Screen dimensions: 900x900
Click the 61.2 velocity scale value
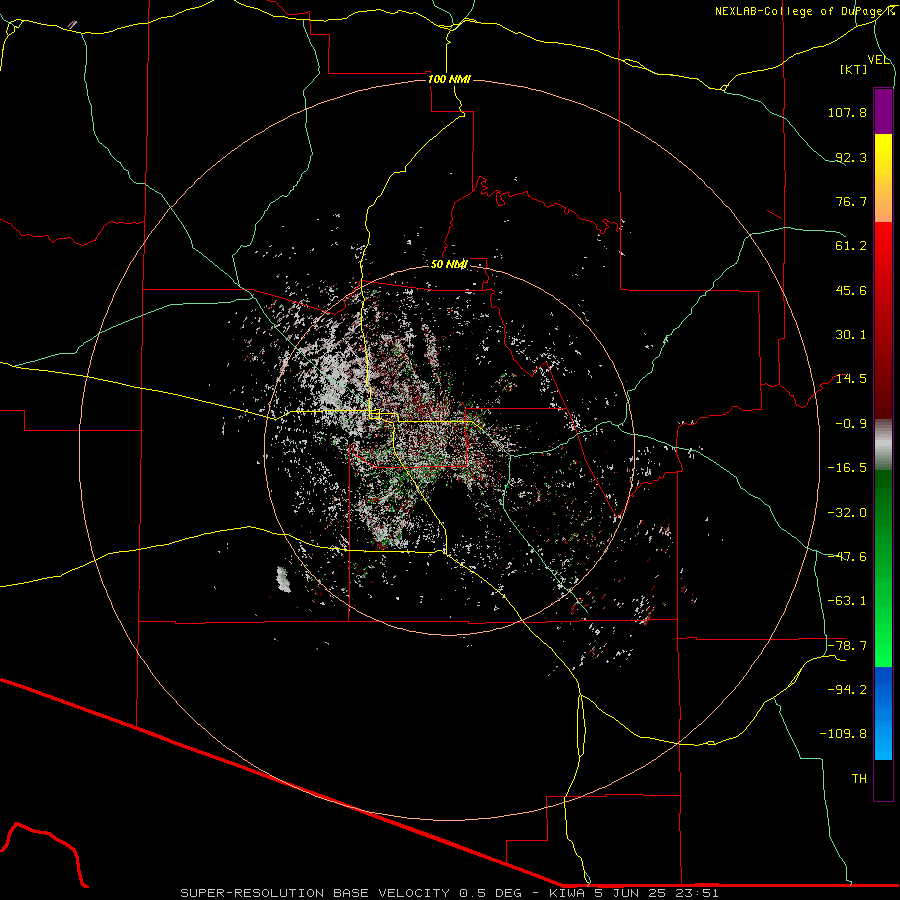point(851,246)
